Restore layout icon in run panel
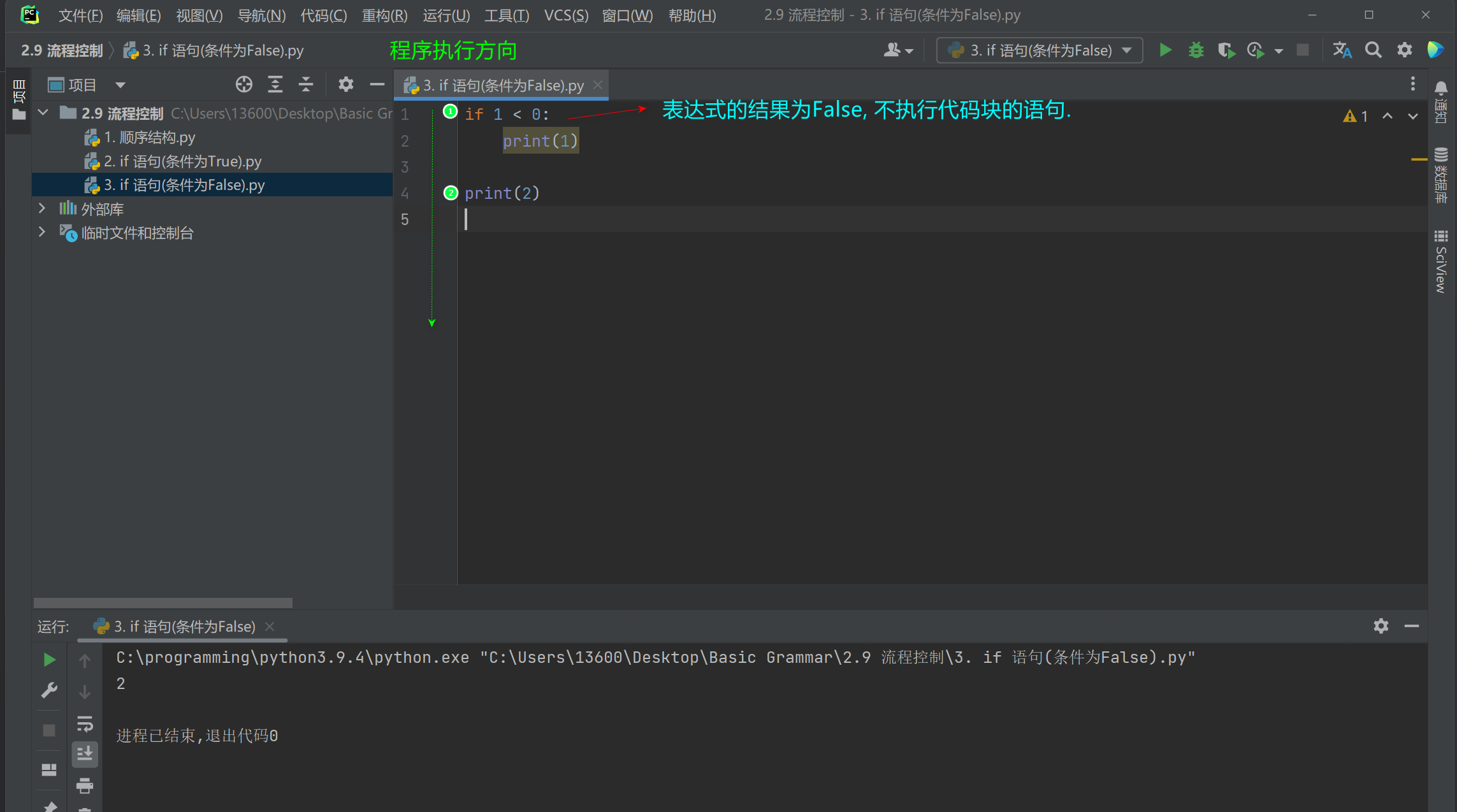Screen dimensions: 1457x812 click(49, 770)
